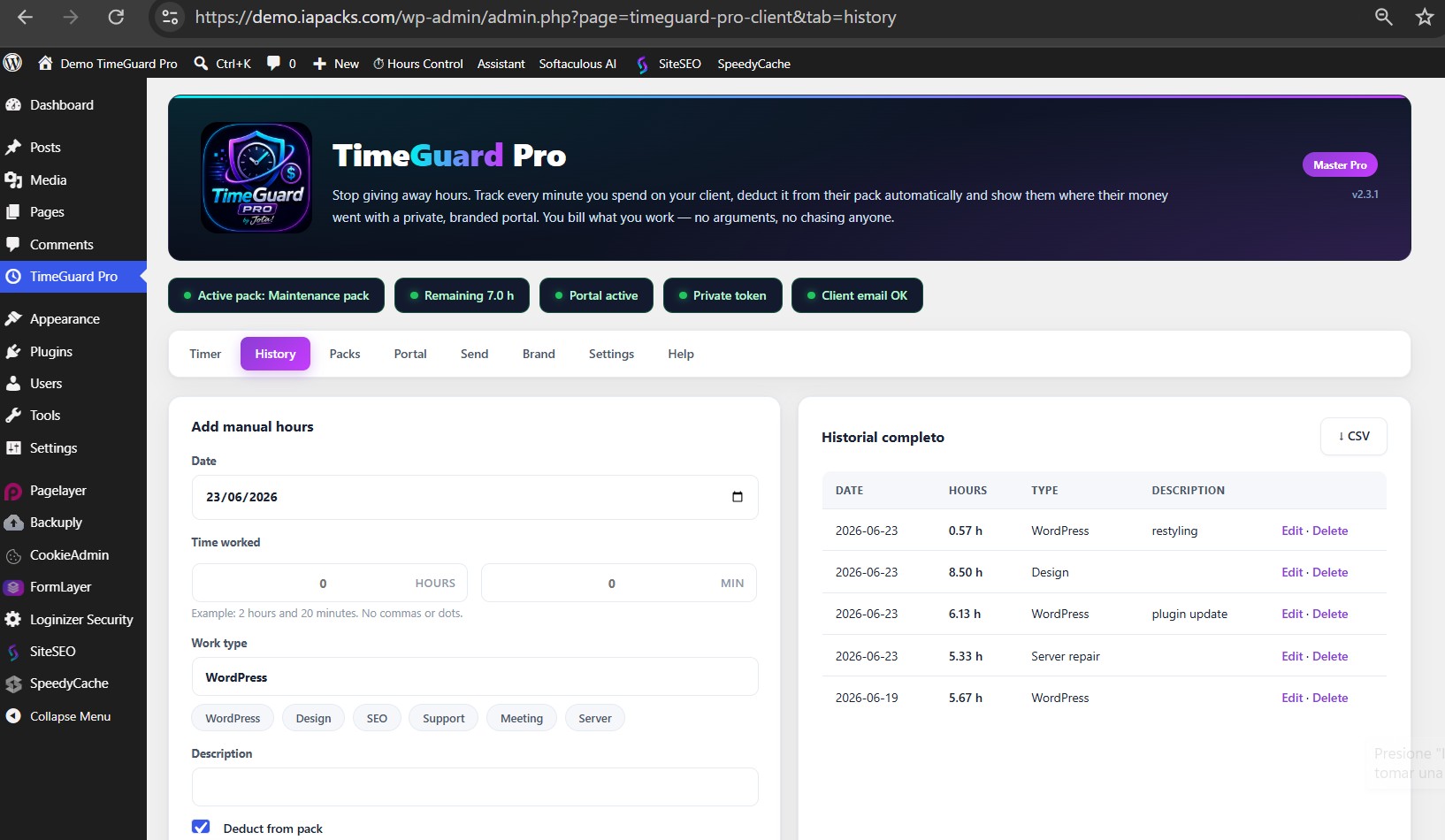Viewport: 1445px width, 840px height.
Task: Open Appearance brush icon in sidebar
Action: [x=13, y=318]
